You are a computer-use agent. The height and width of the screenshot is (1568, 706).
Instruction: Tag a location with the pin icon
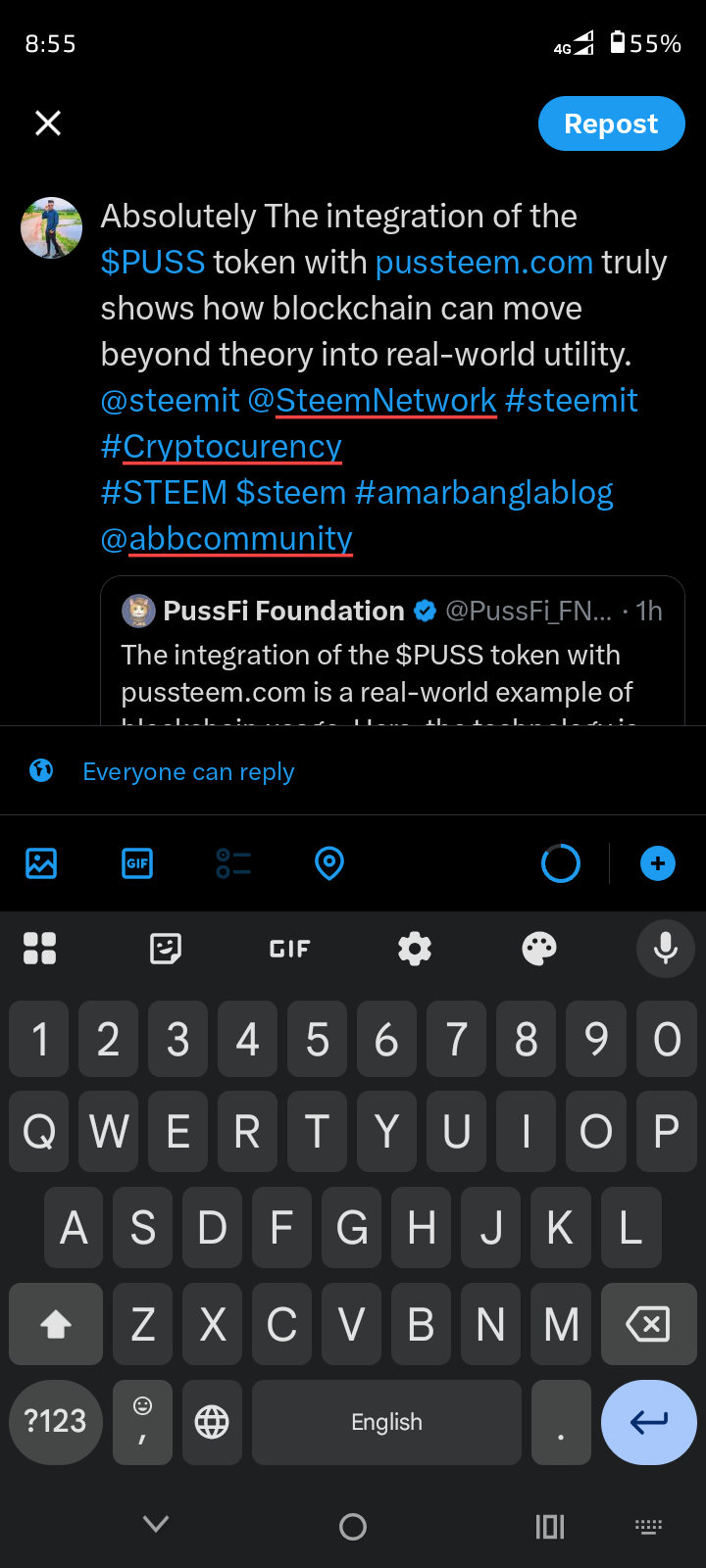pos(329,863)
